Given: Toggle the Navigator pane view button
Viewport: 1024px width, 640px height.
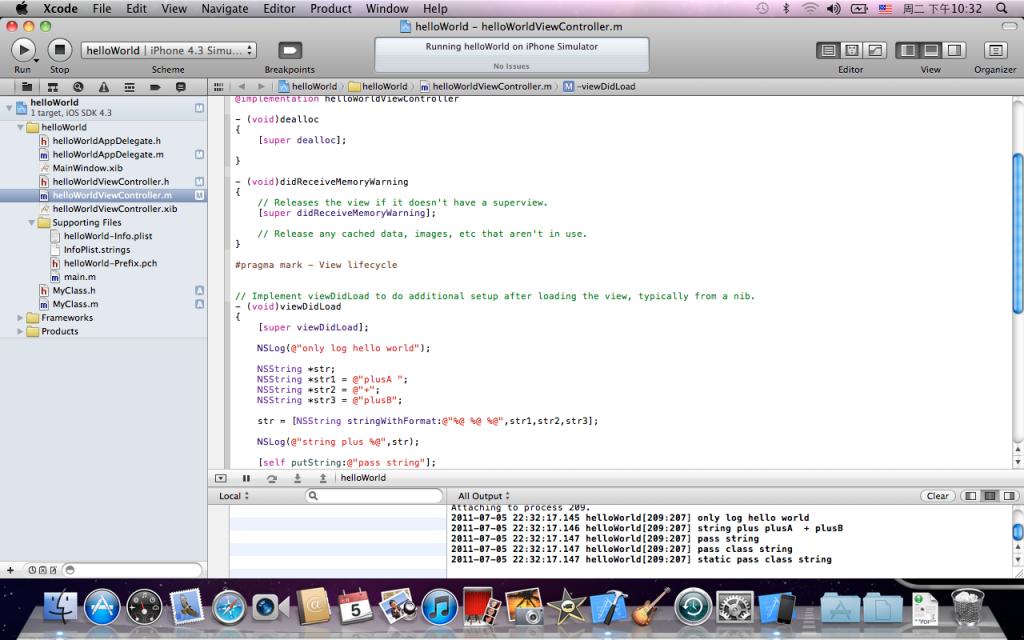Looking at the screenshot, I should [x=908, y=50].
